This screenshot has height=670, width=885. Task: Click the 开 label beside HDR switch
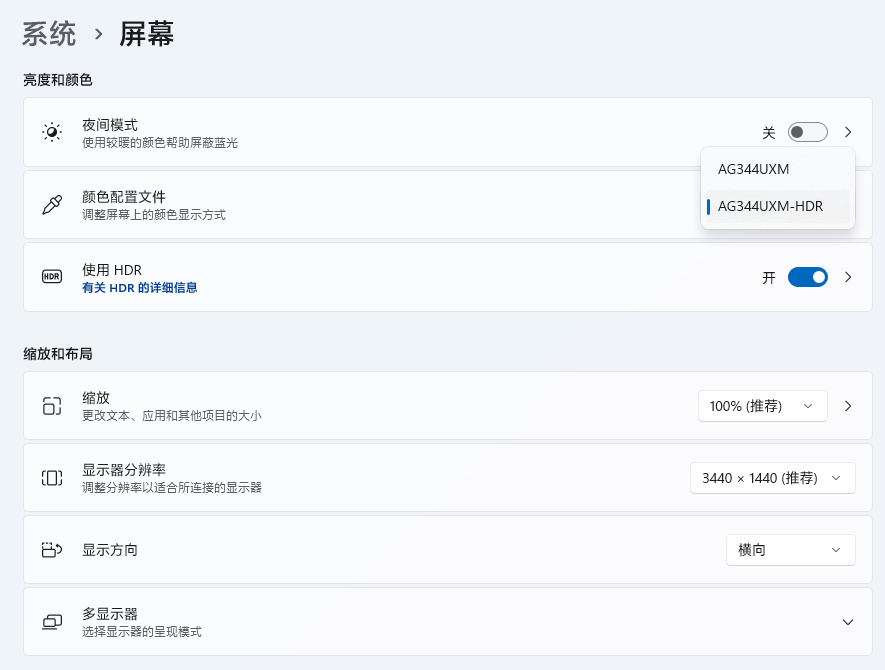click(x=769, y=278)
